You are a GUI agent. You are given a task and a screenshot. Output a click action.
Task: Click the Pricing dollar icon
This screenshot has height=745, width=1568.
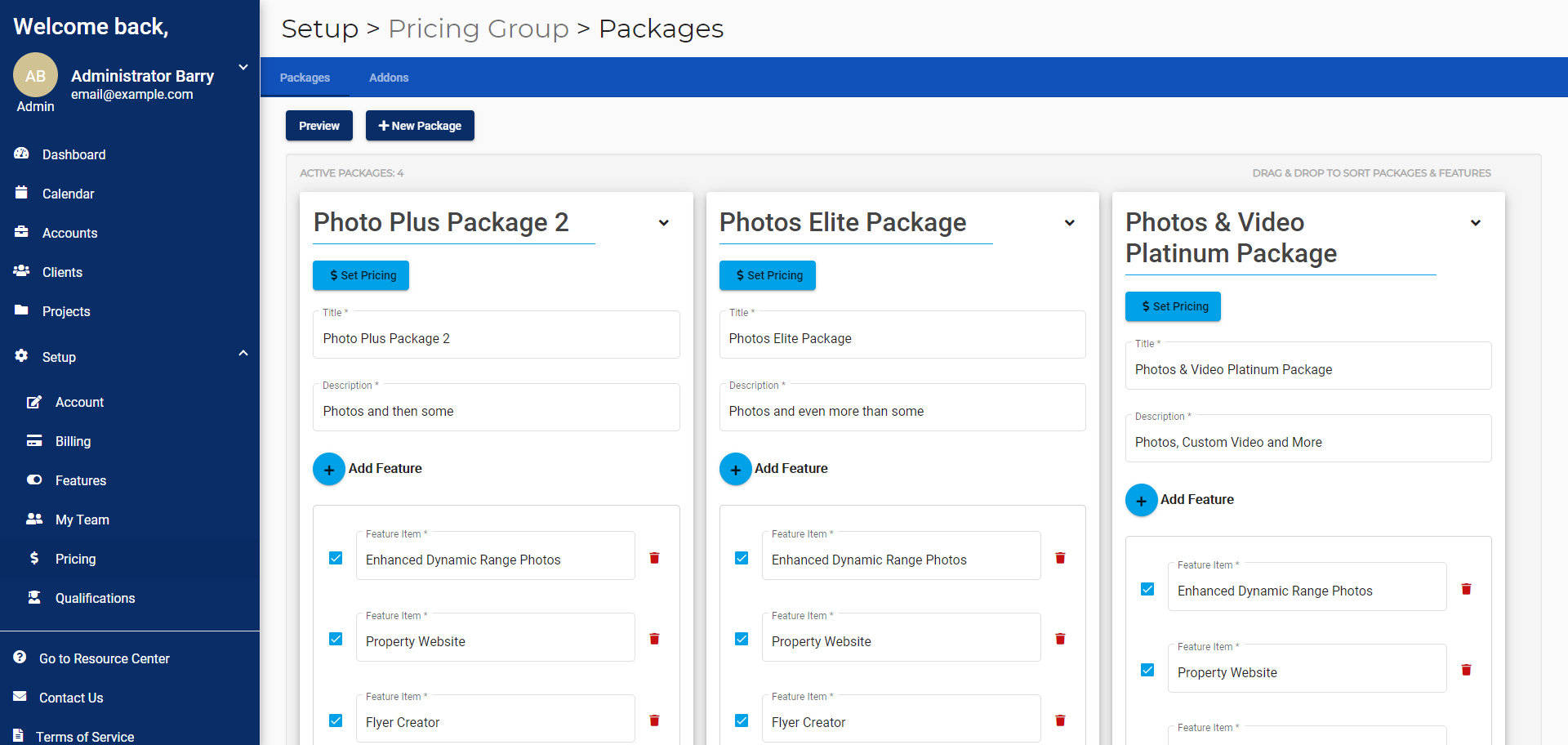tap(34, 558)
